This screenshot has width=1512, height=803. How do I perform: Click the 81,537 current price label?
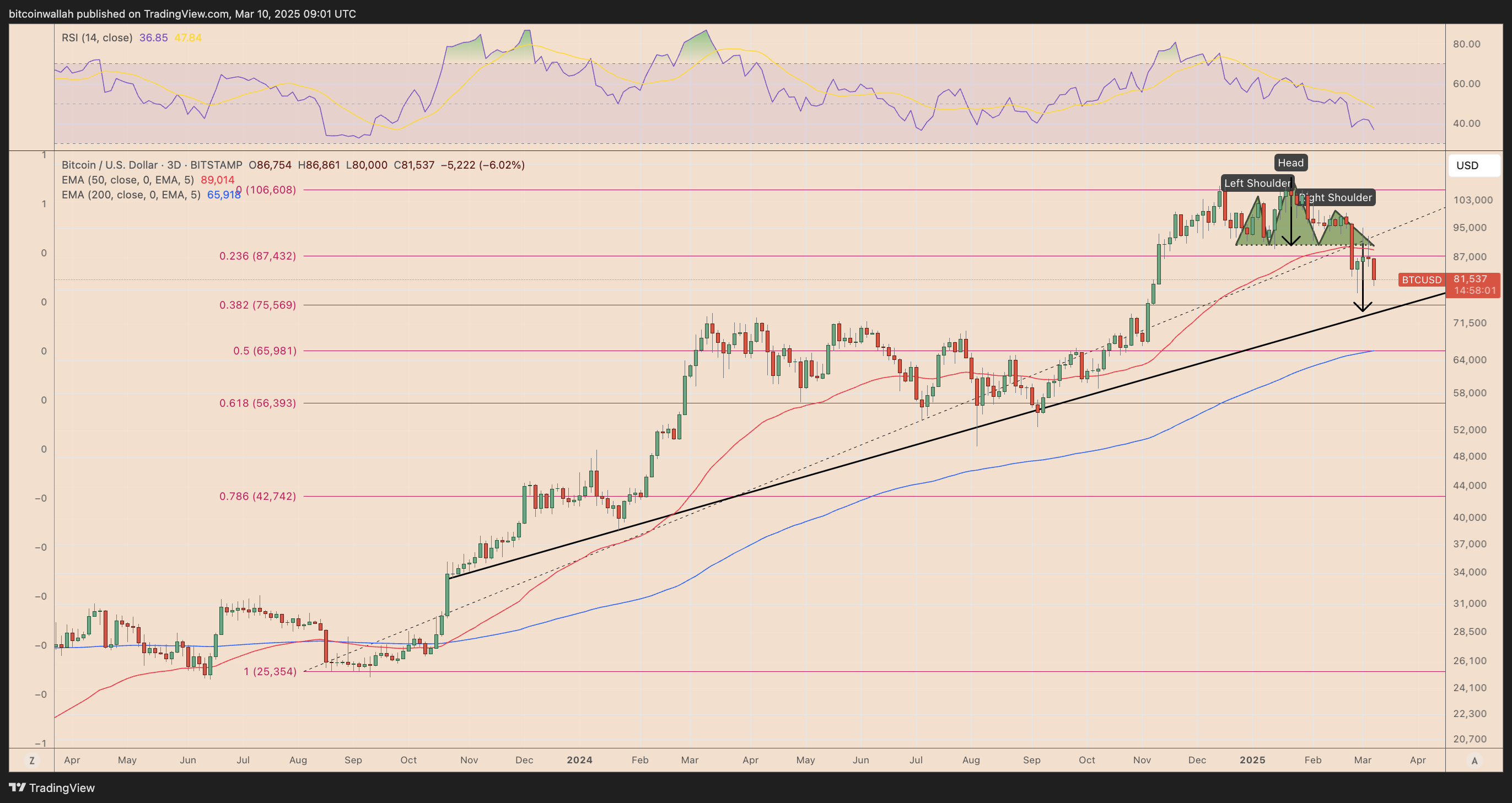[1470, 279]
